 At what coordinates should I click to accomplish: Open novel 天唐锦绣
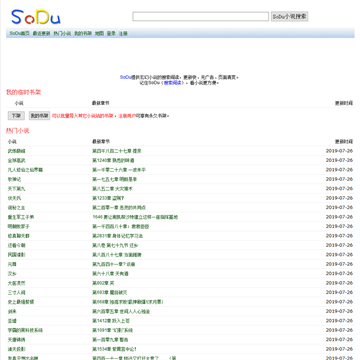[17, 340]
